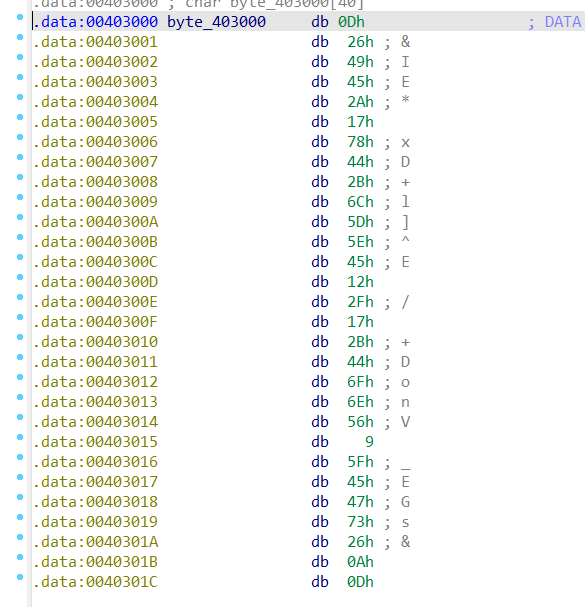Select address .data:0040300E

click(x=95, y=302)
